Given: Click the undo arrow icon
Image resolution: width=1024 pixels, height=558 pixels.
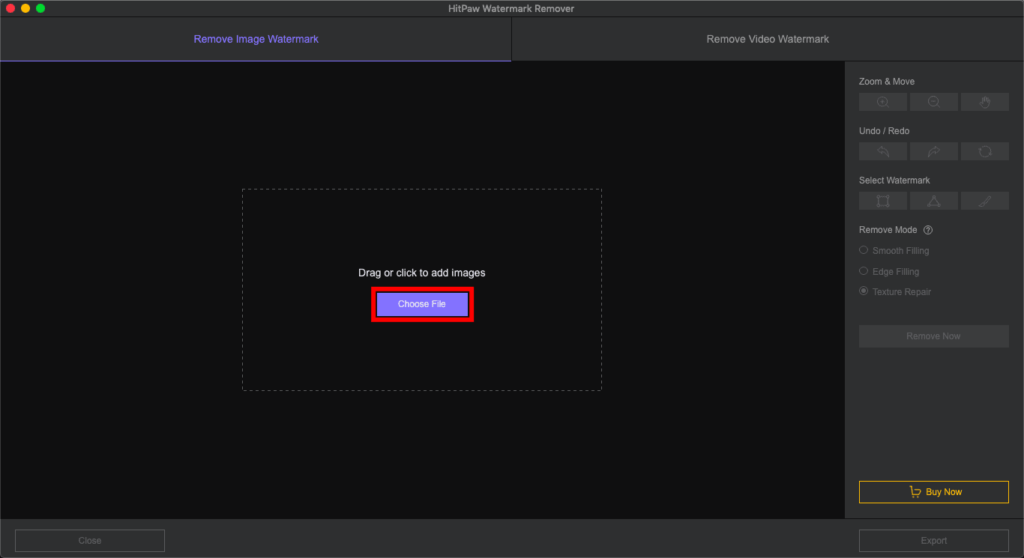Looking at the screenshot, I should [883, 152].
